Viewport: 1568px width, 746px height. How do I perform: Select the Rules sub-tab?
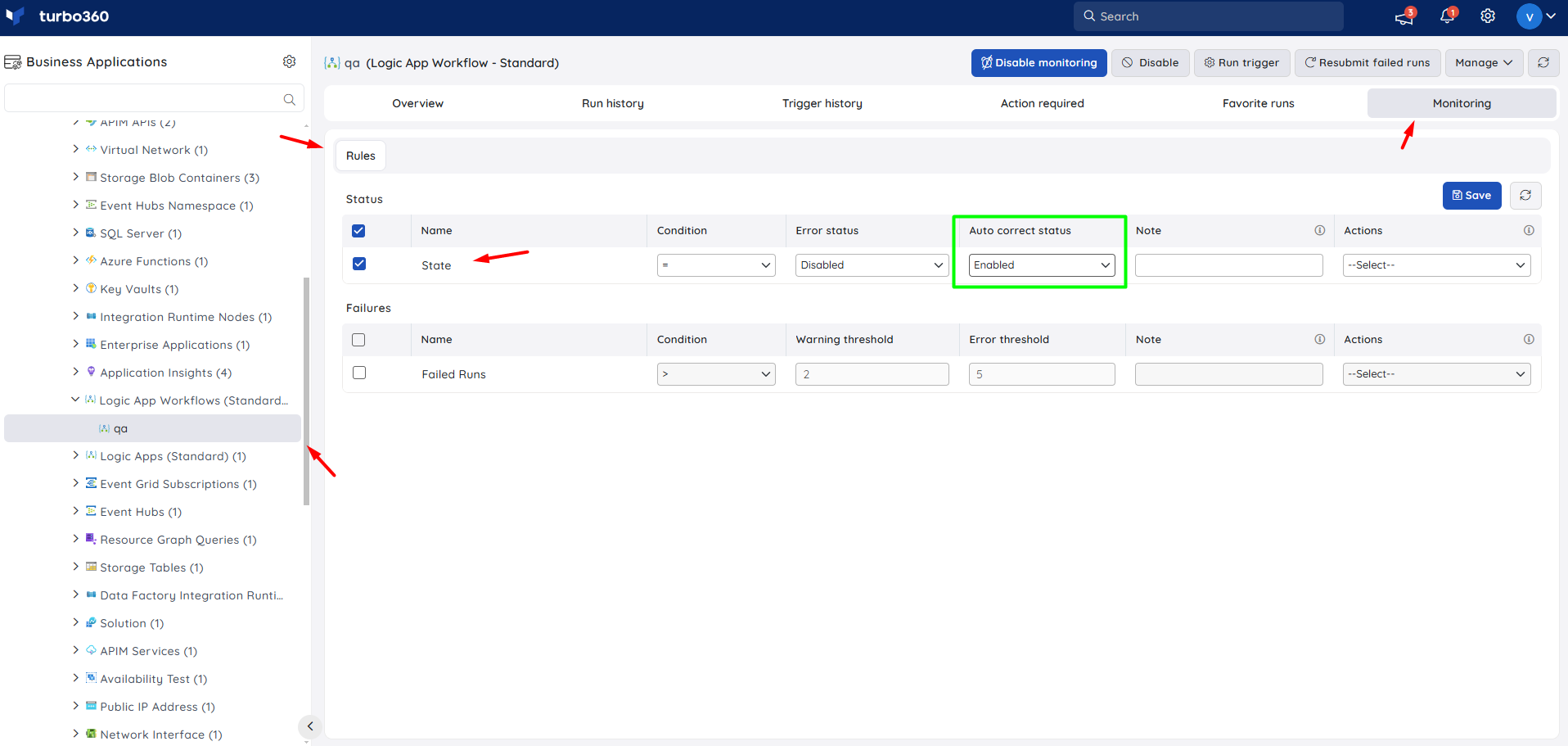coord(361,156)
